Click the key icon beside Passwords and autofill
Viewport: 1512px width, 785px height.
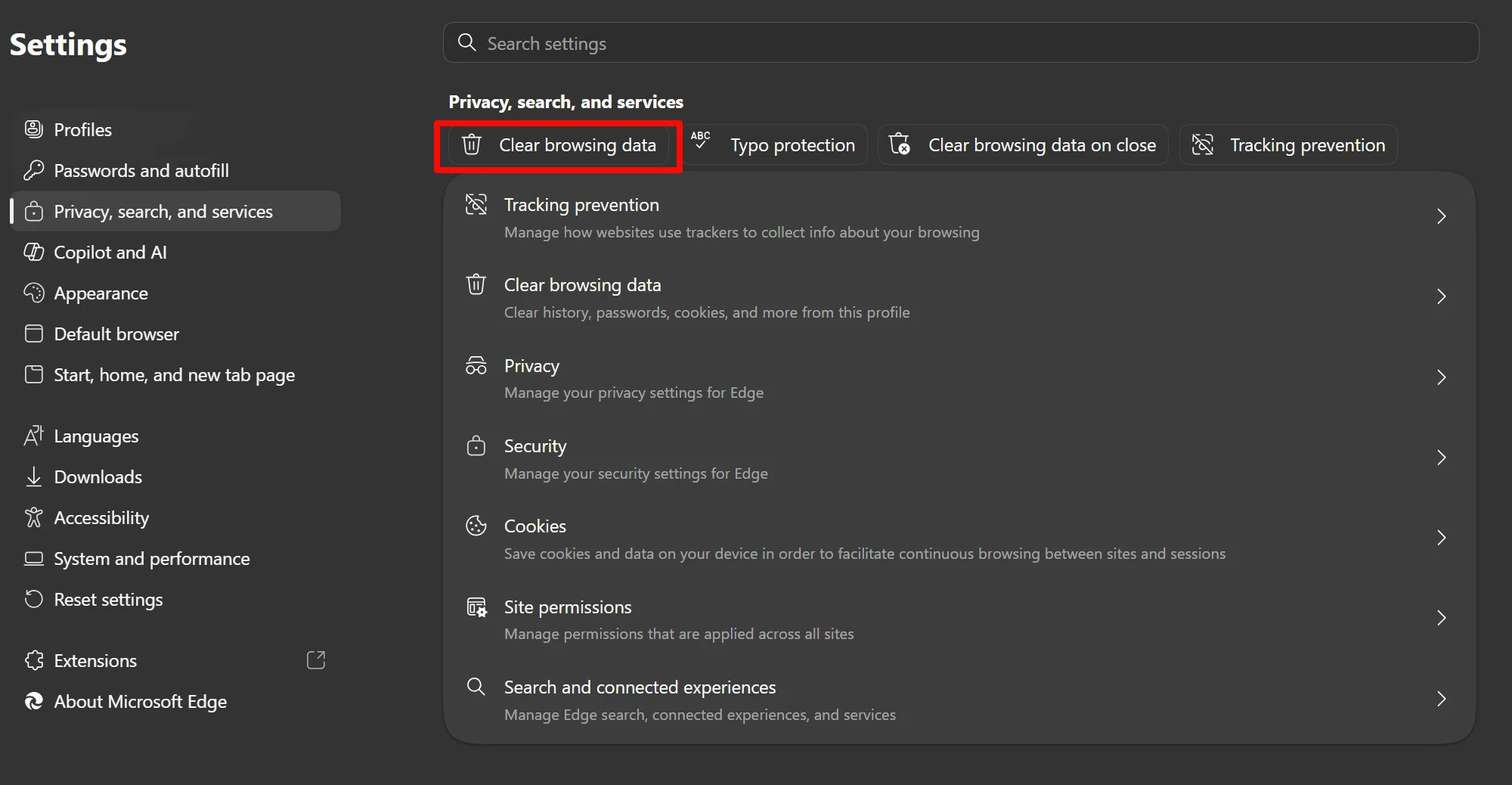(34, 170)
